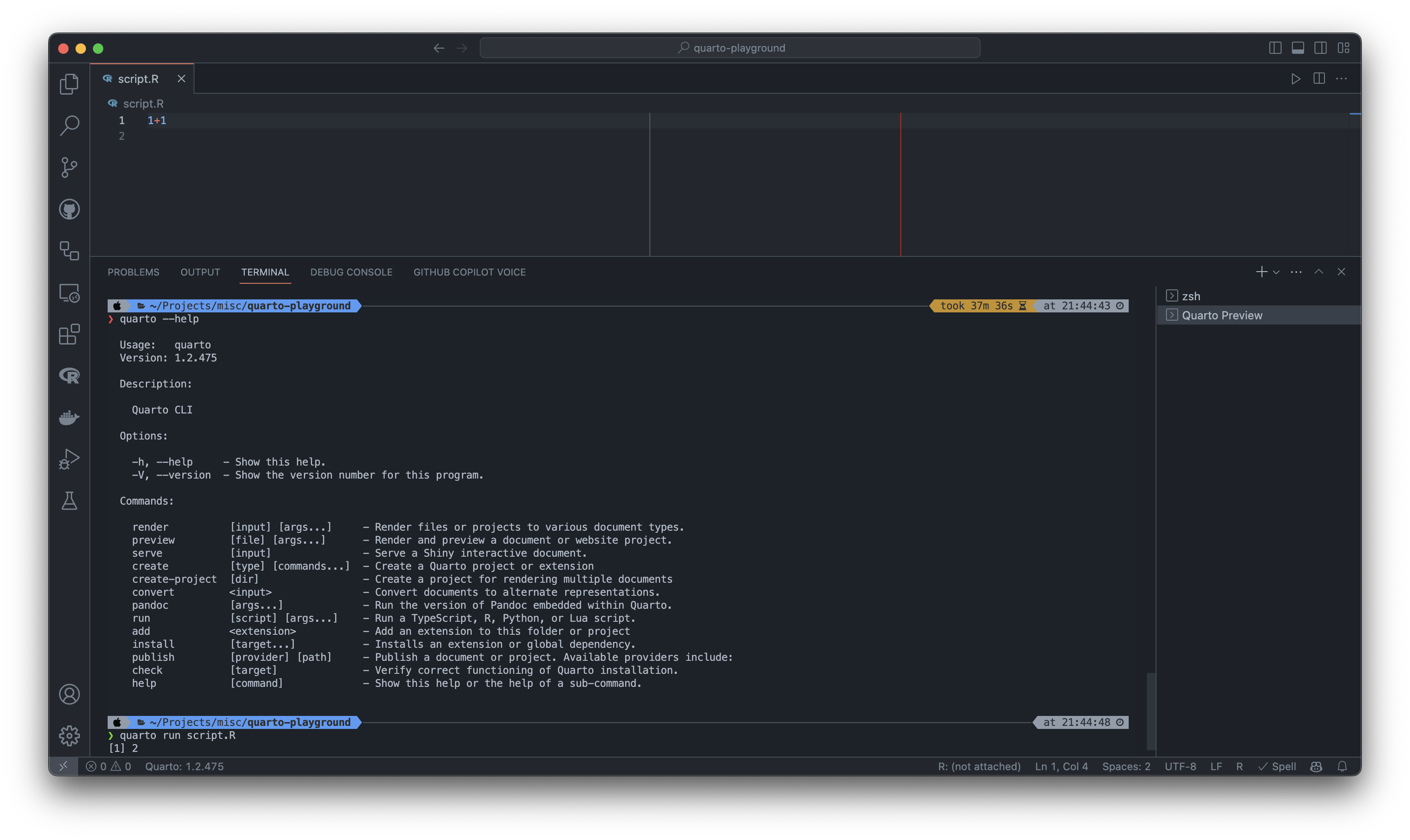Open Customize Layout options

(1344, 48)
